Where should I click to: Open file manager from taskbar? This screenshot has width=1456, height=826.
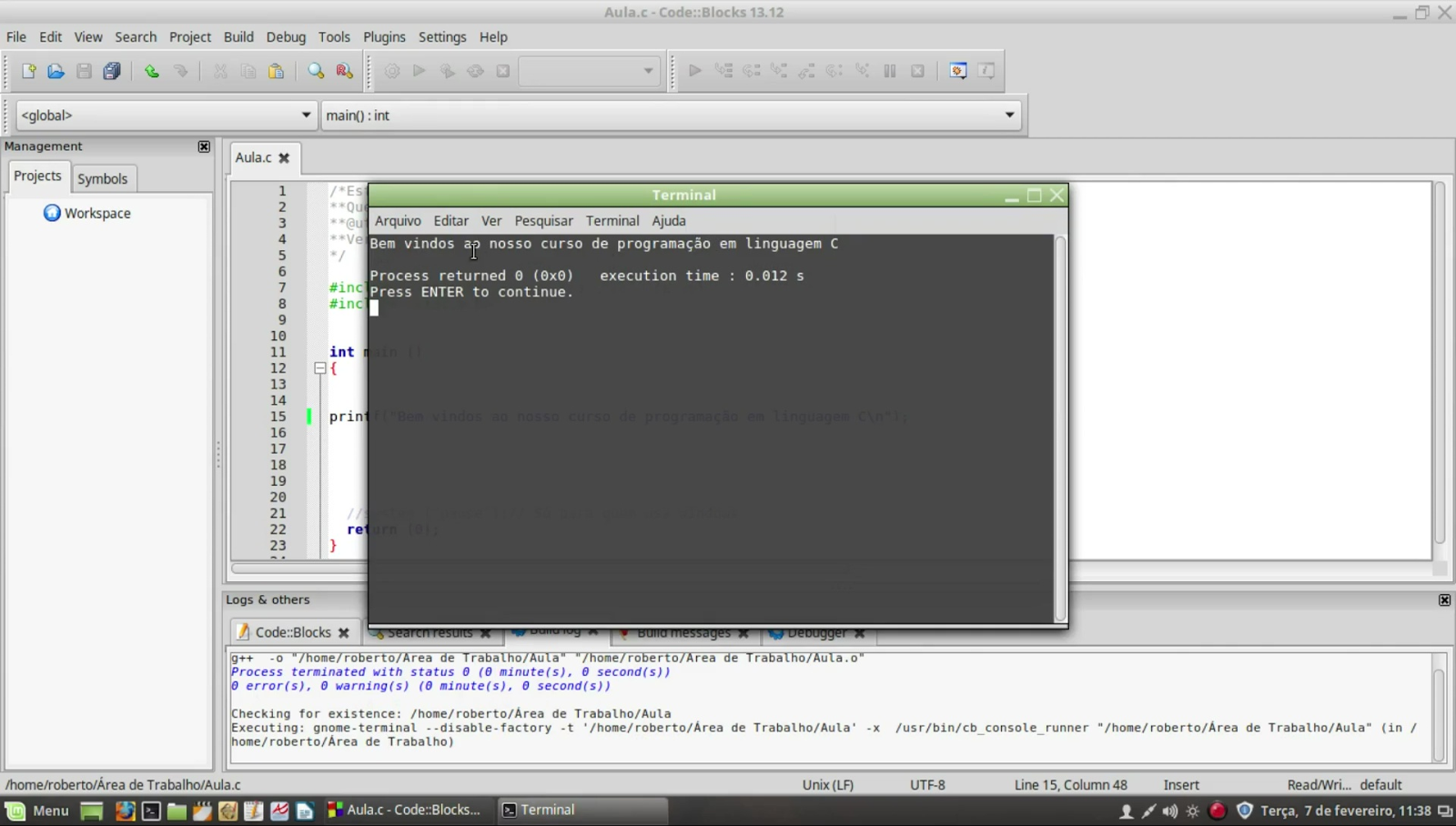(x=177, y=811)
